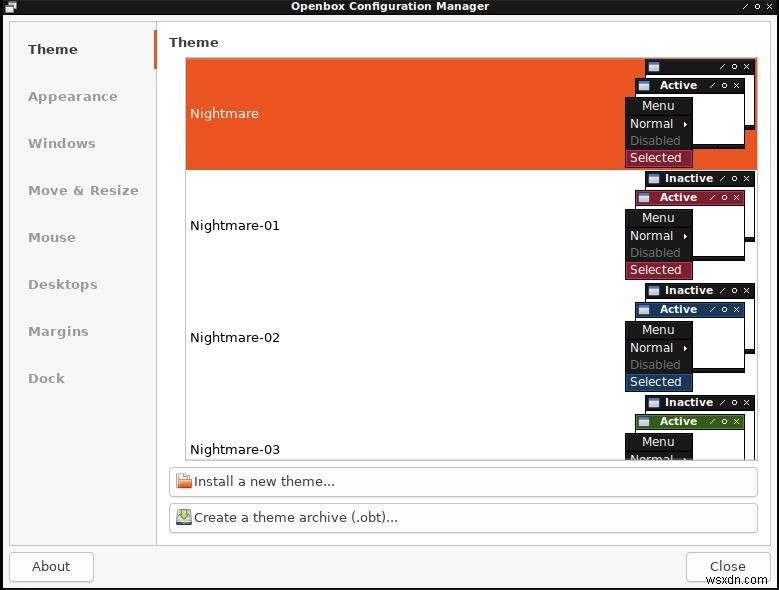Maximize the Openbox Configuration Manager window
The image size is (779, 590).
tap(757, 6)
